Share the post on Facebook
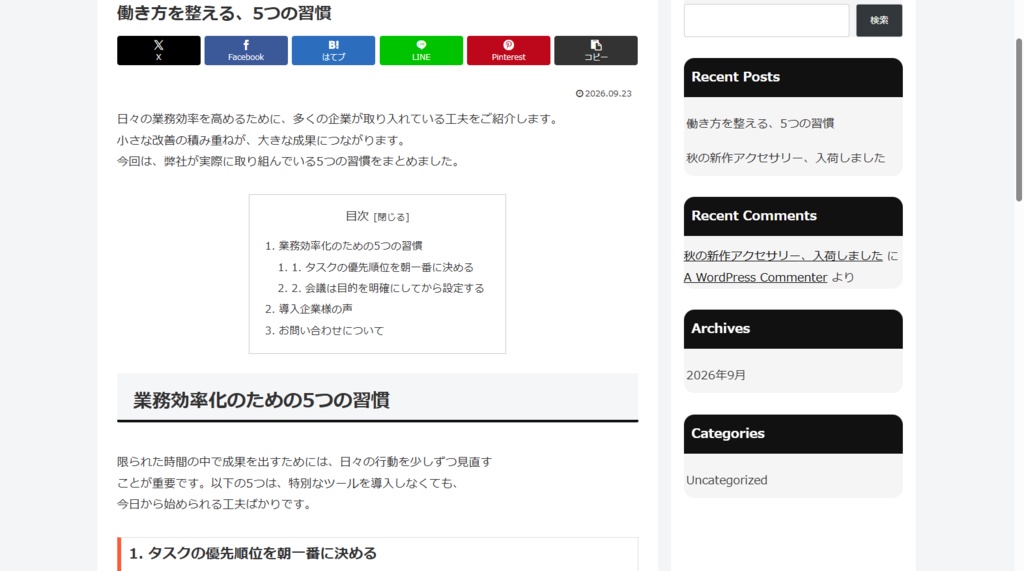Image resolution: width=1024 pixels, height=571 pixels. click(x=246, y=50)
